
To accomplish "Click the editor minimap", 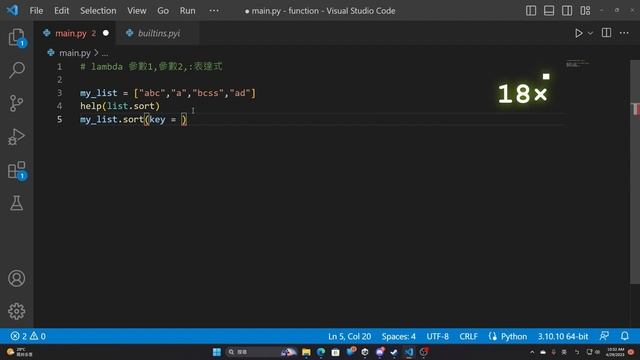I will [x=577, y=64].
